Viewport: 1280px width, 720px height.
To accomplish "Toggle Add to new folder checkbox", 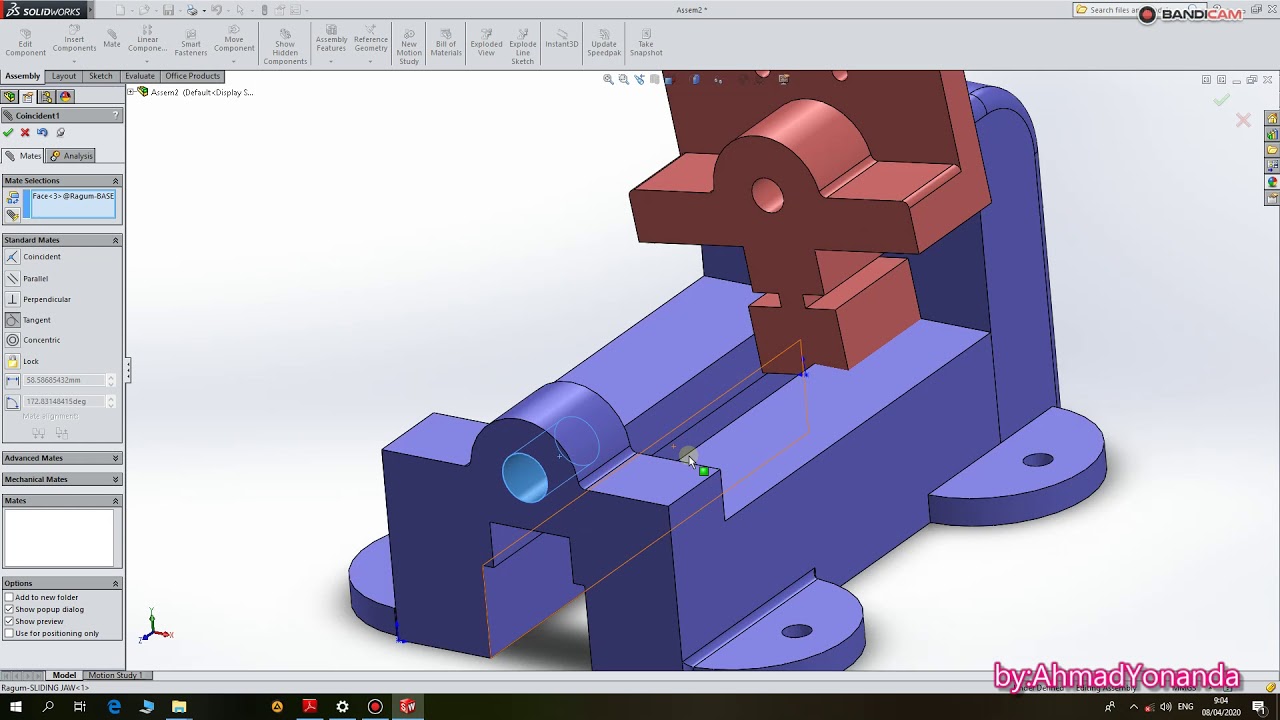I will click(x=9, y=597).
